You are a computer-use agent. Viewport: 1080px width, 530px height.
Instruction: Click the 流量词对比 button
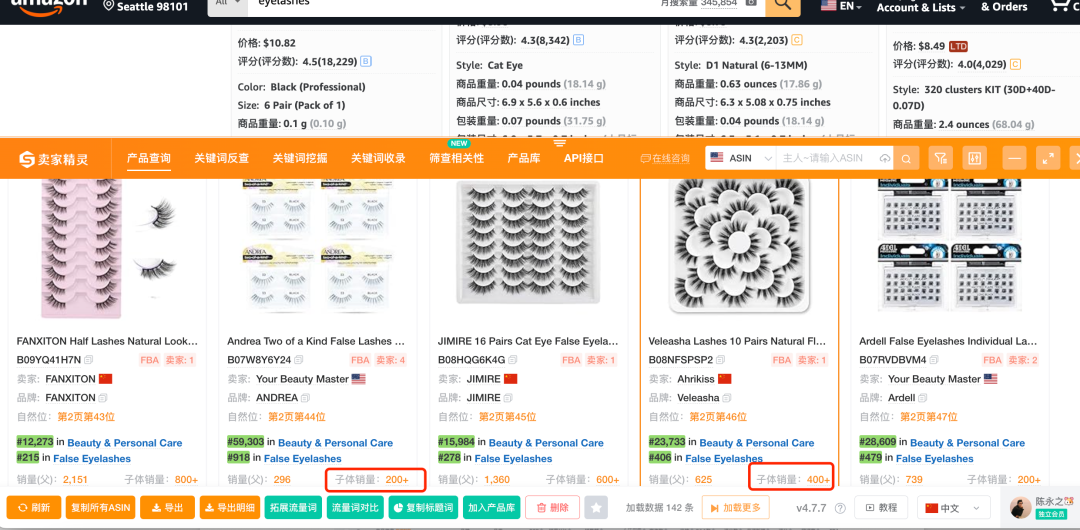pos(355,508)
